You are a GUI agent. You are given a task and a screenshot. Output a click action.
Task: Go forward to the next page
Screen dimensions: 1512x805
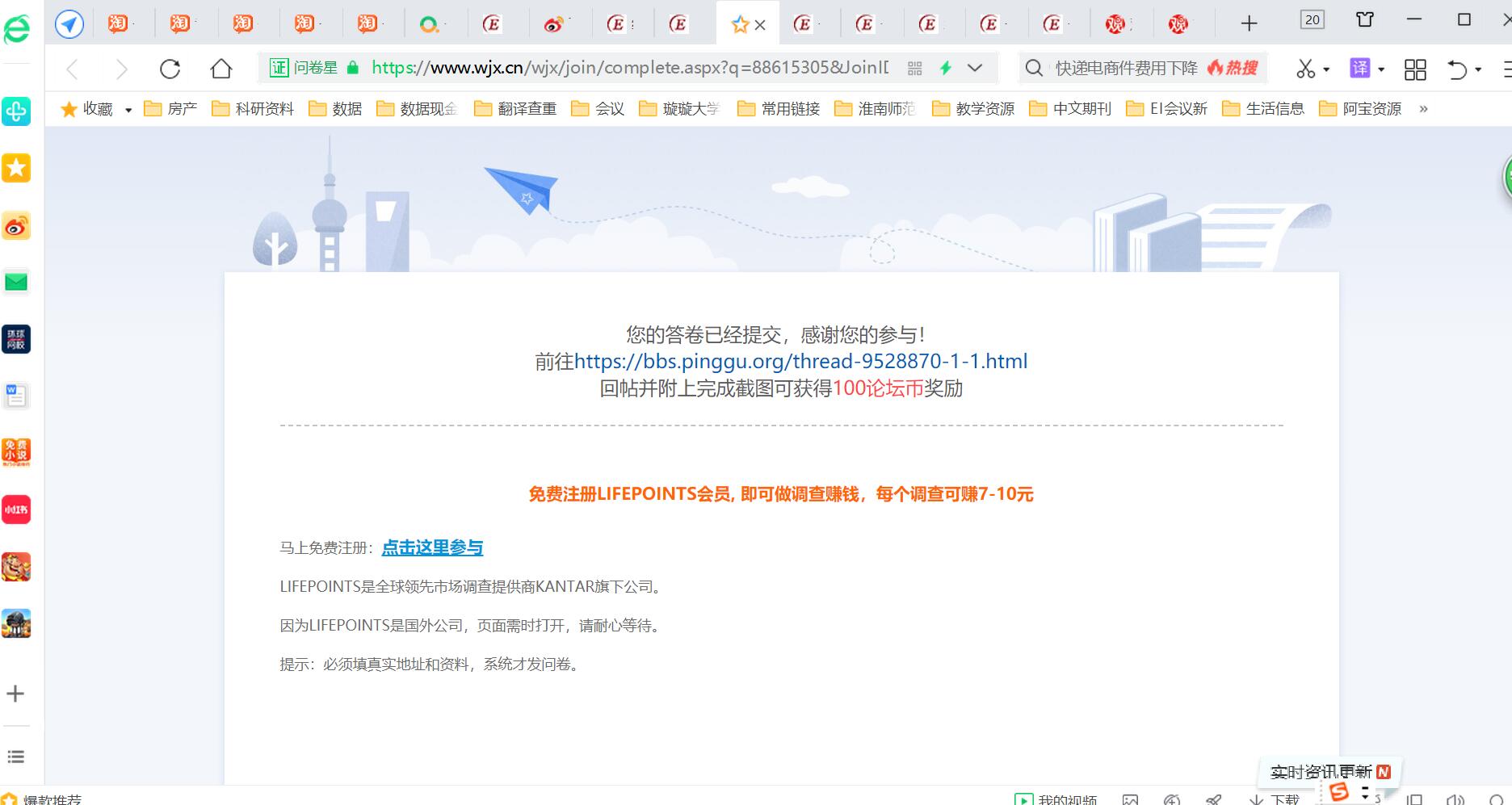point(121,69)
